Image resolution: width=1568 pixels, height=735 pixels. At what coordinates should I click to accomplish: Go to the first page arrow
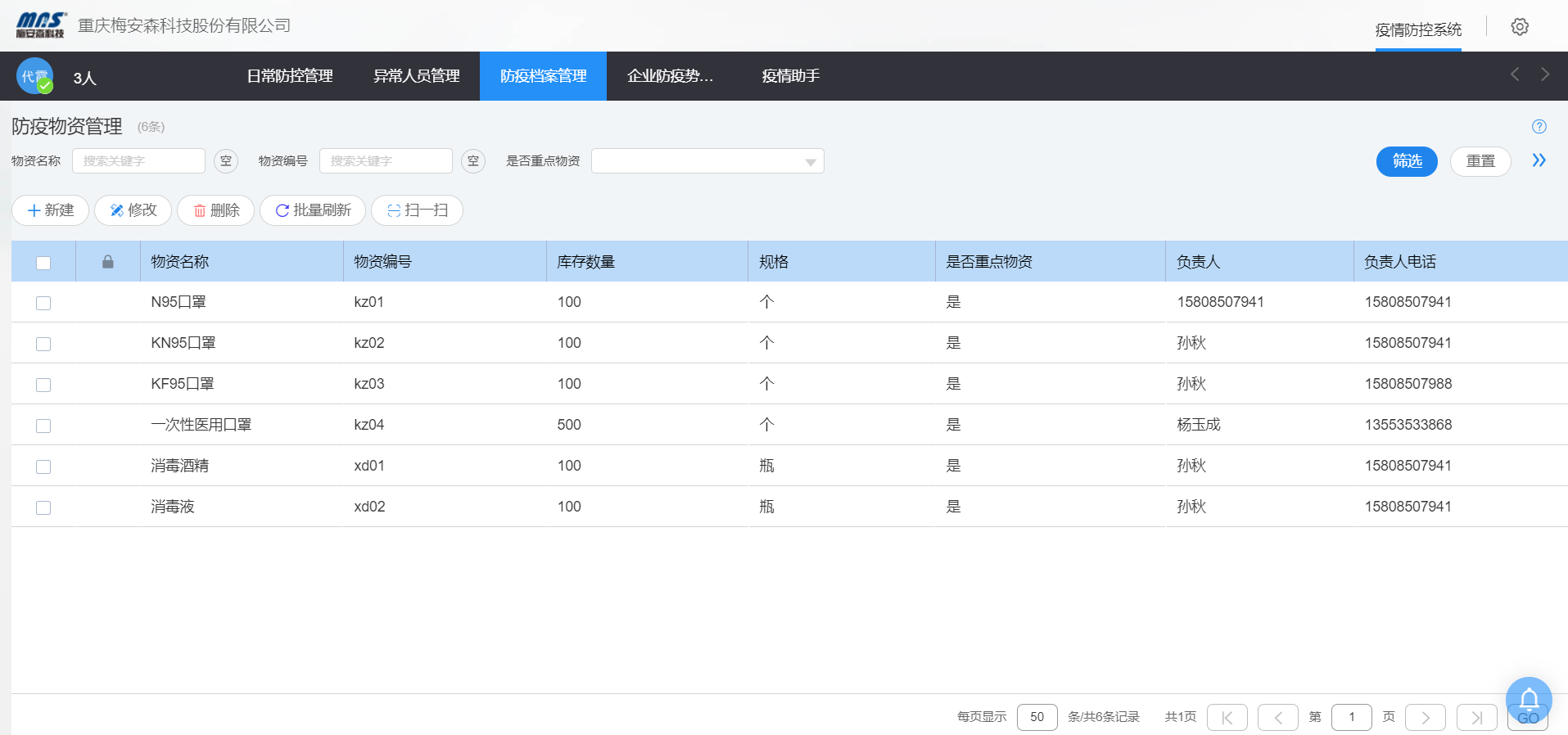click(x=1227, y=718)
